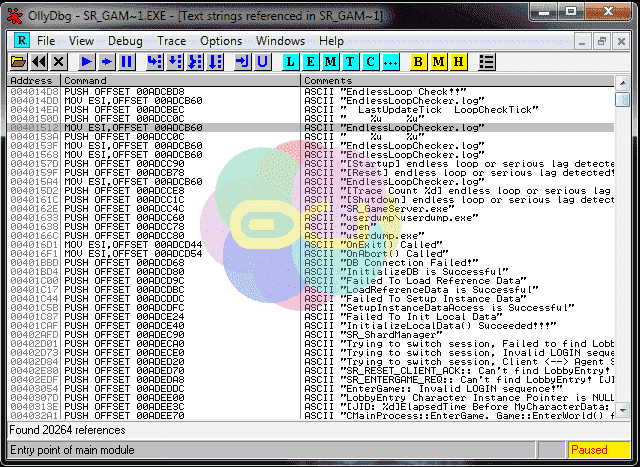Open Run trace with the cyan dots icon

coord(391,62)
